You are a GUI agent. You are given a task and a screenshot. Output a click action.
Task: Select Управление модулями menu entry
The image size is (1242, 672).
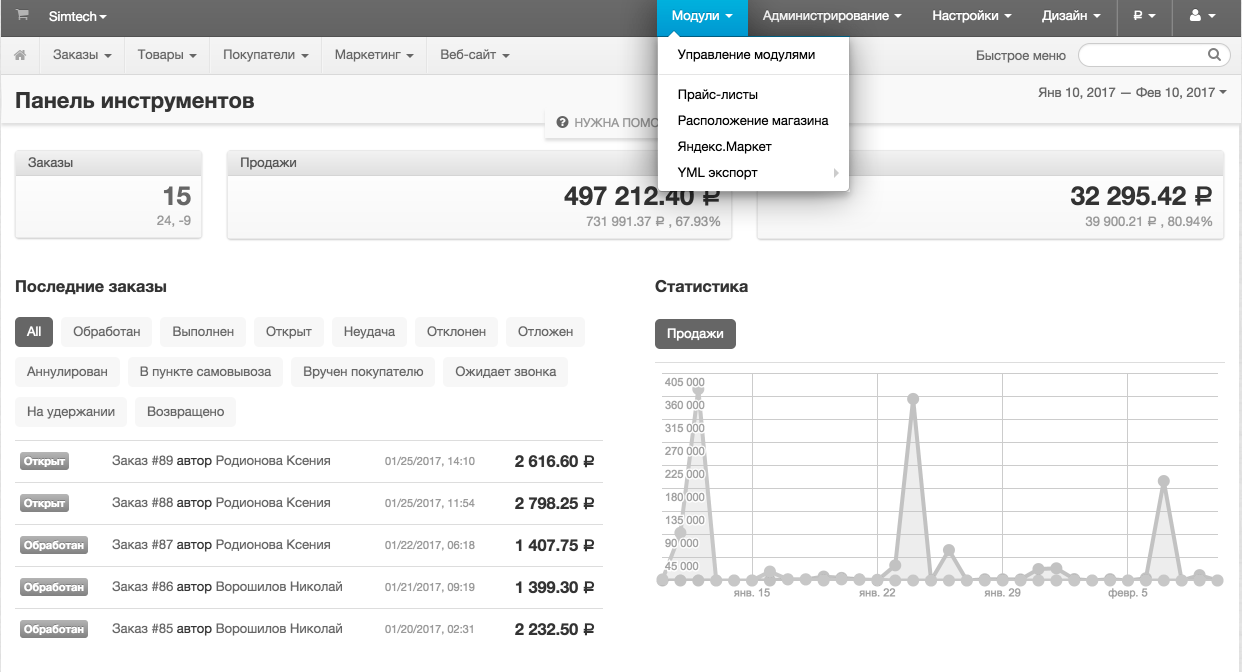tap(753, 55)
